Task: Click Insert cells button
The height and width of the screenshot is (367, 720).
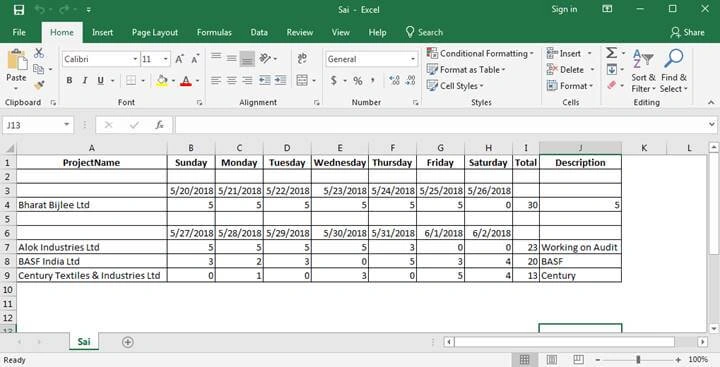Action: coord(569,53)
